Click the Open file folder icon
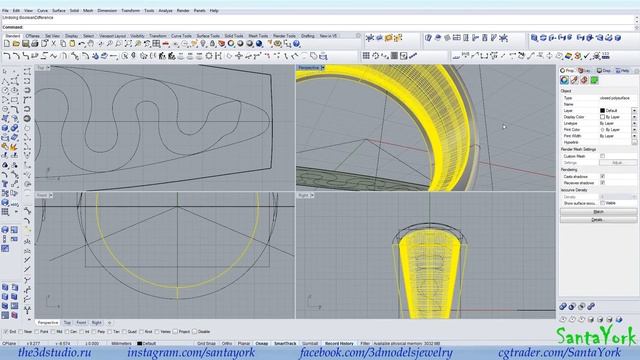 (x=16, y=44)
